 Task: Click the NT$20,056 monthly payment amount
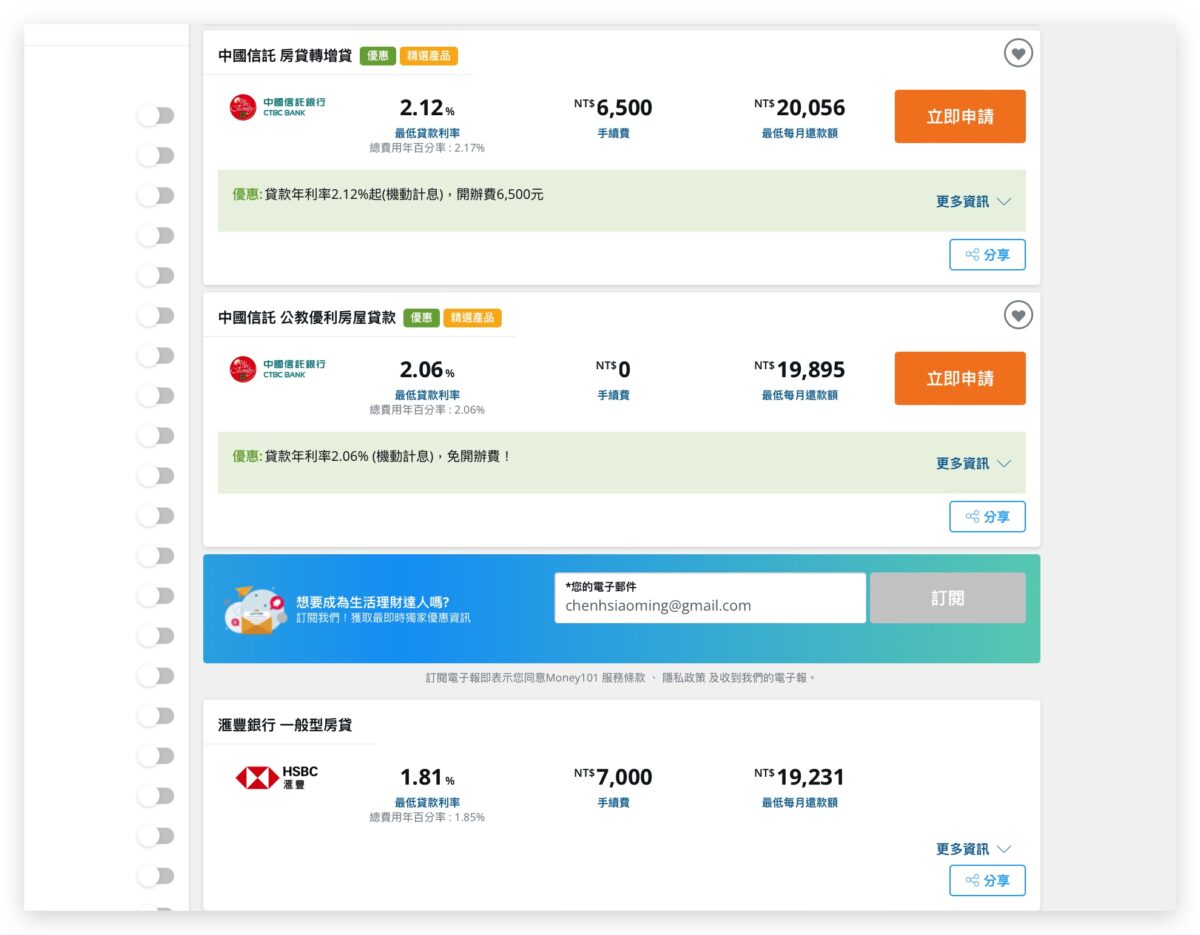click(x=799, y=107)
